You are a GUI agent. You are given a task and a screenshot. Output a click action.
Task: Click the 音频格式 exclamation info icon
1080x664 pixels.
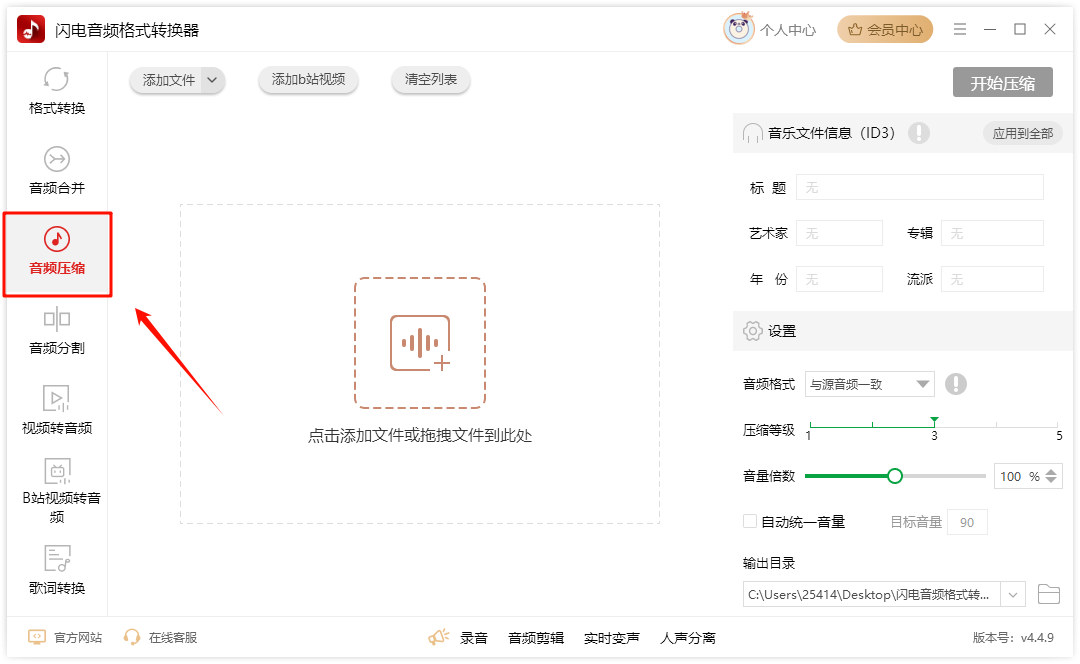(955, 384)
